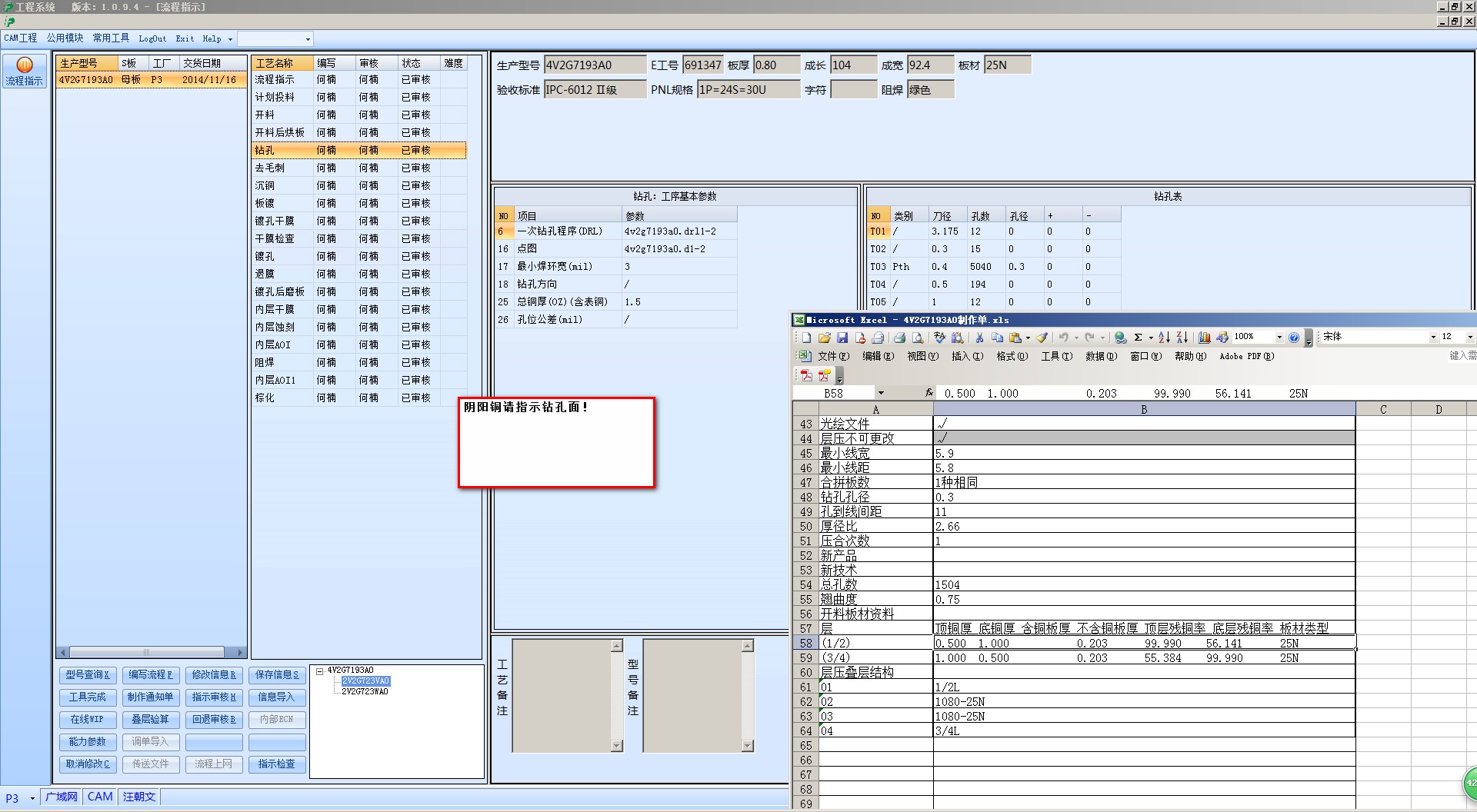The width and height of the screenshot is (1477, 812).
Task: Open the 宋体 font name dropdown
Action: 1432,337
